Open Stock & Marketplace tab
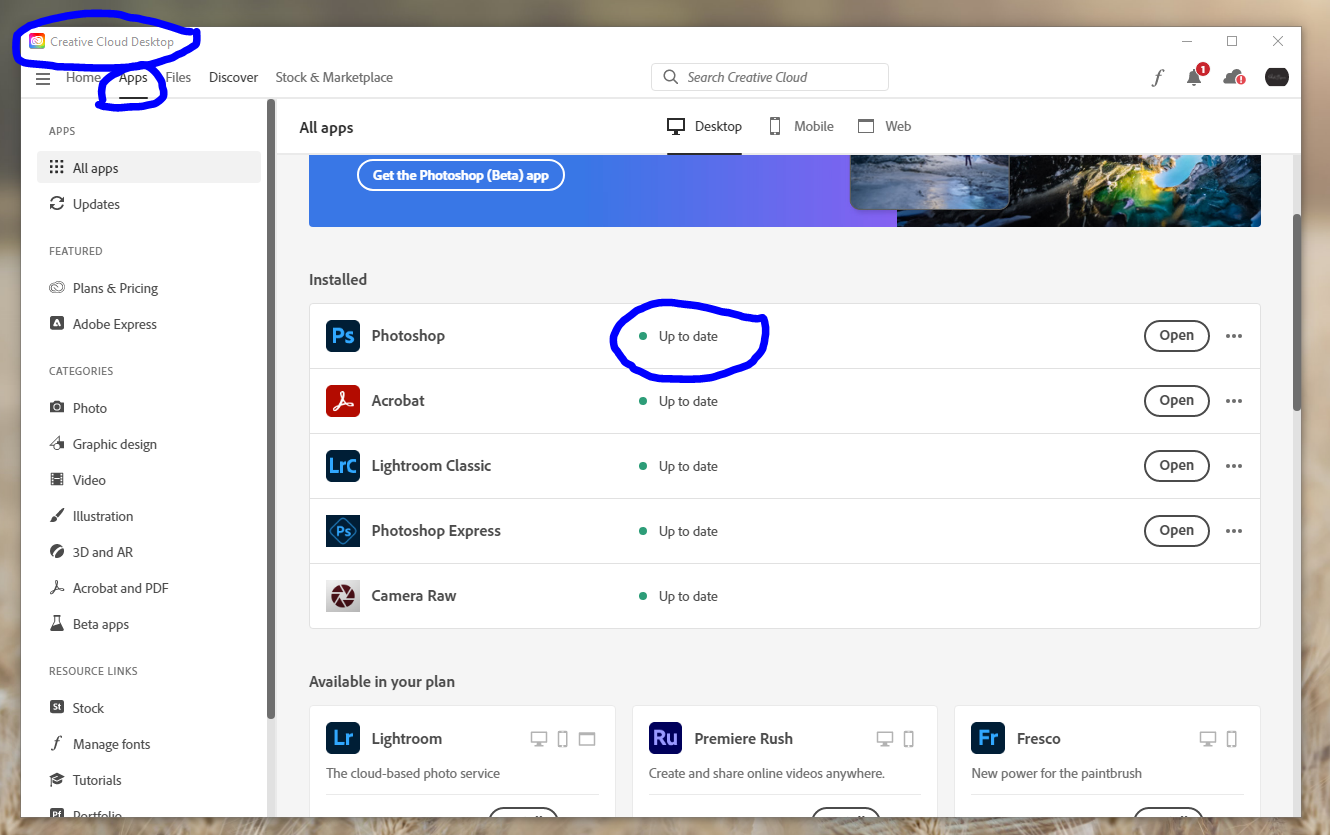Screen dimensions: 1330x835 (x=334, y=77)
